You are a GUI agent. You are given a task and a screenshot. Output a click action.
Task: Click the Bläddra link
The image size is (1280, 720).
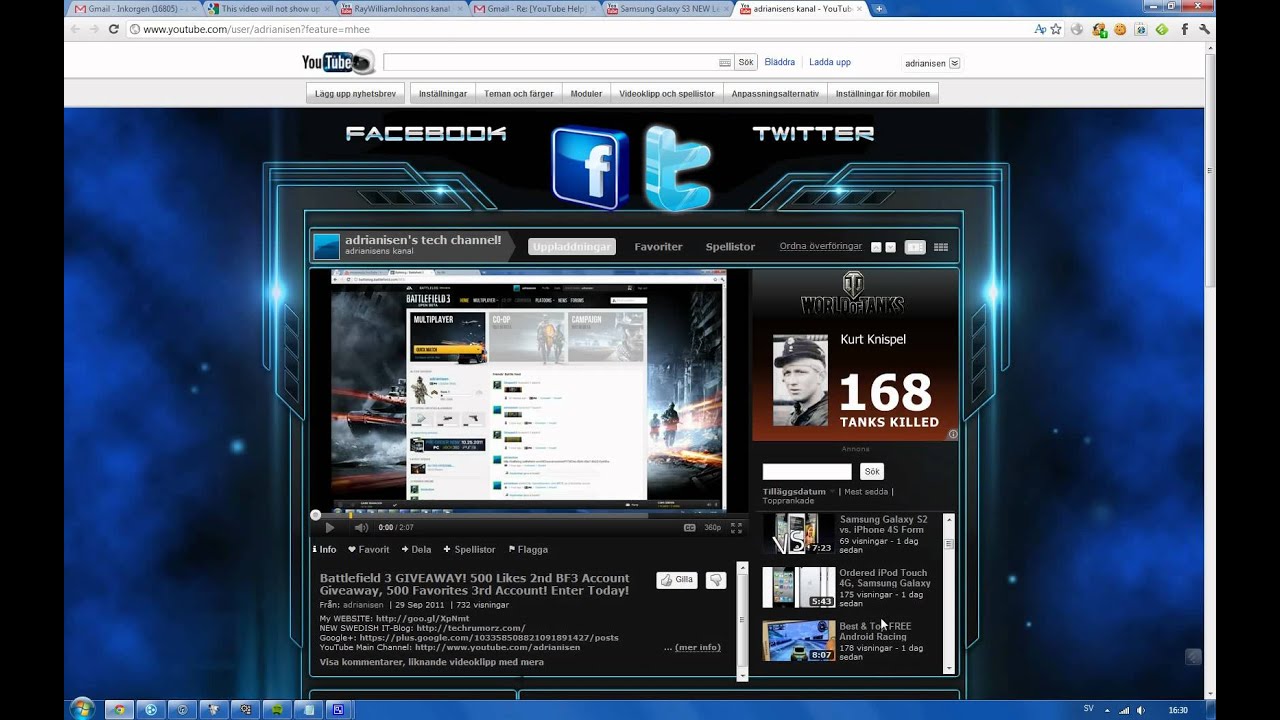779,62
